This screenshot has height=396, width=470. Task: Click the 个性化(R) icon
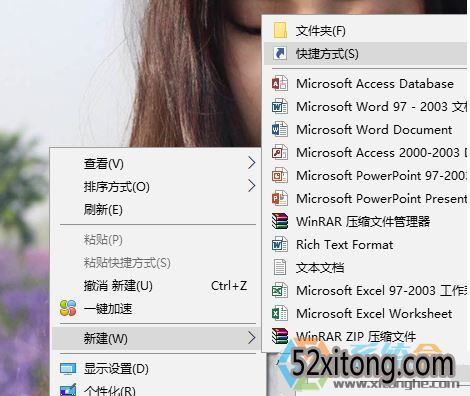pos(68,390)
